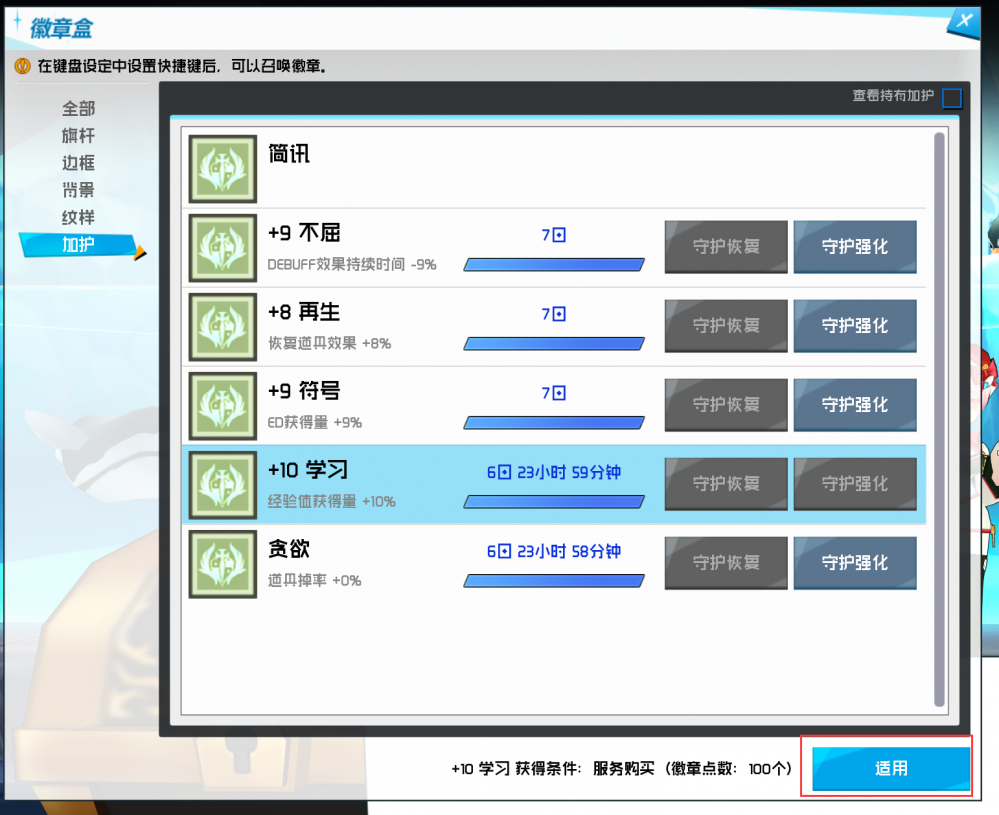Viewport: 999px width, 815px height.
Task: Select the +10 学习 badge icon
Action: [221, 484]
